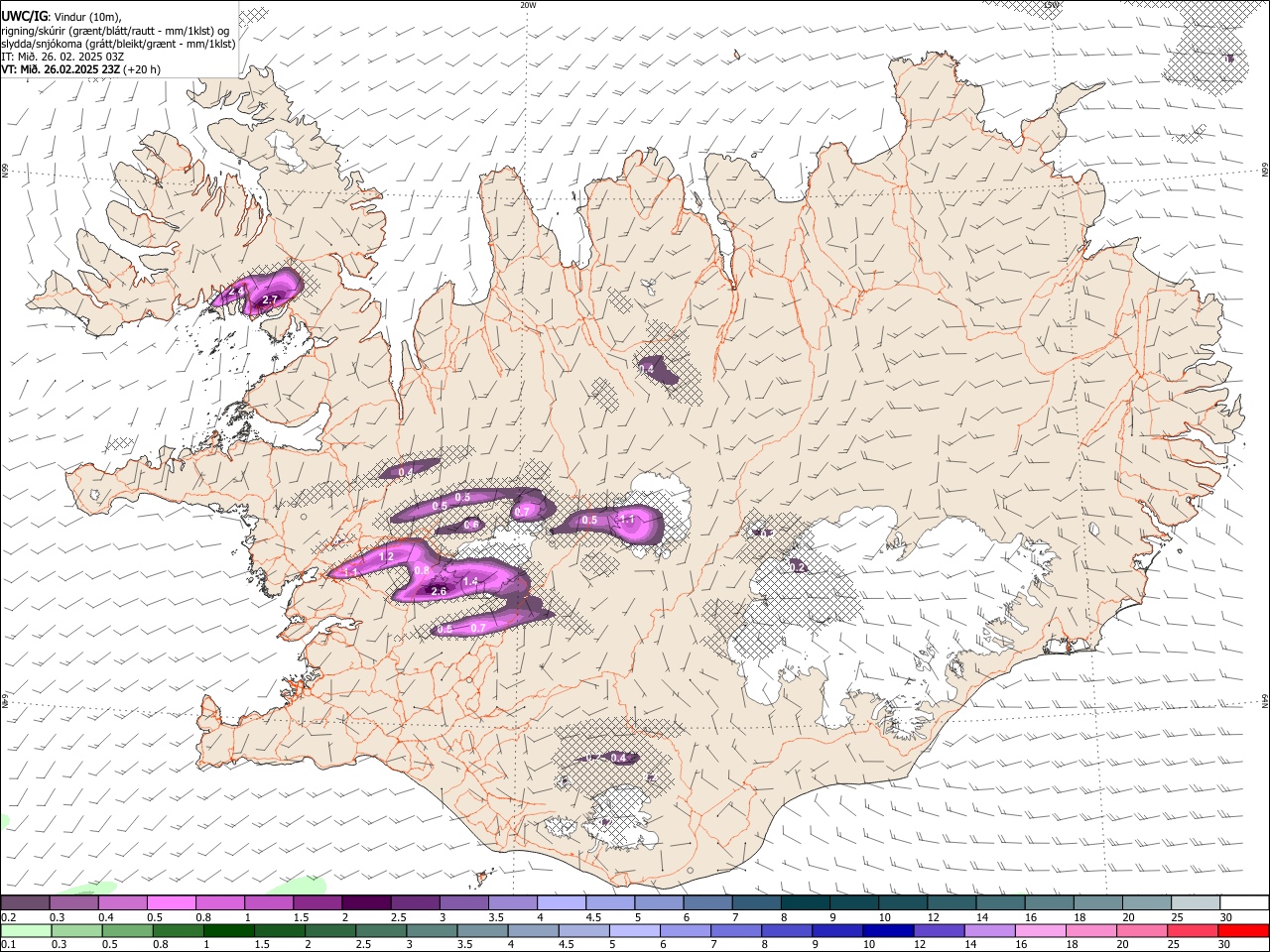
Task: Click upper legend light gray swatch between 25 and 30
Action: [x=1196, y=903]
